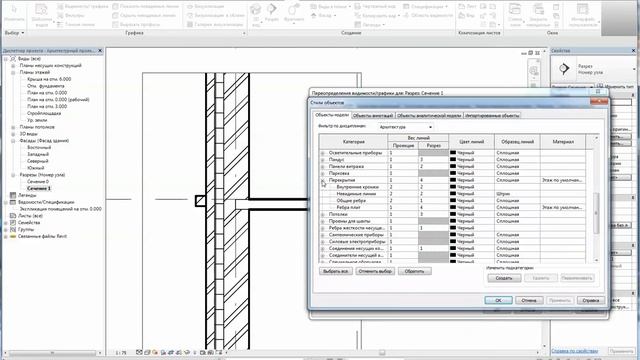Collapse the Перекрытия category row
This screenshot has height=360, width=640.
322,180
